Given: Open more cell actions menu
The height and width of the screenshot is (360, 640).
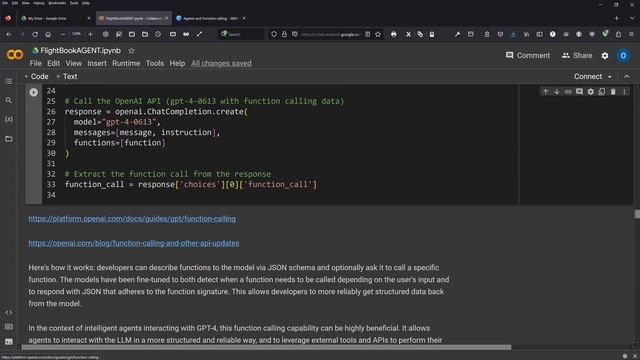Looking at the screenshot, I should pyautogui.click(x=624, y=92).
